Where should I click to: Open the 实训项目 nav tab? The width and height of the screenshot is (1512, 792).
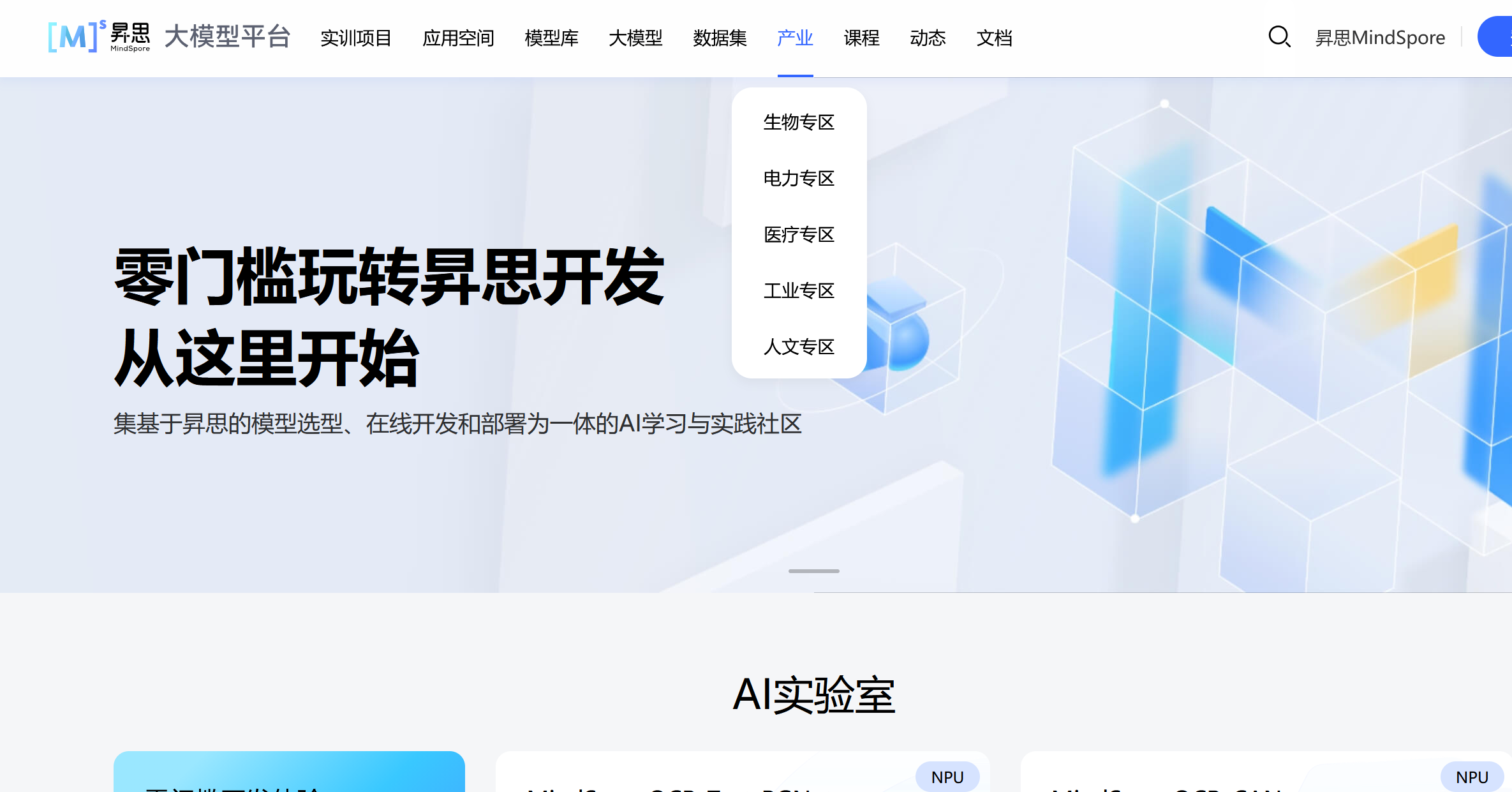point(356,38)
